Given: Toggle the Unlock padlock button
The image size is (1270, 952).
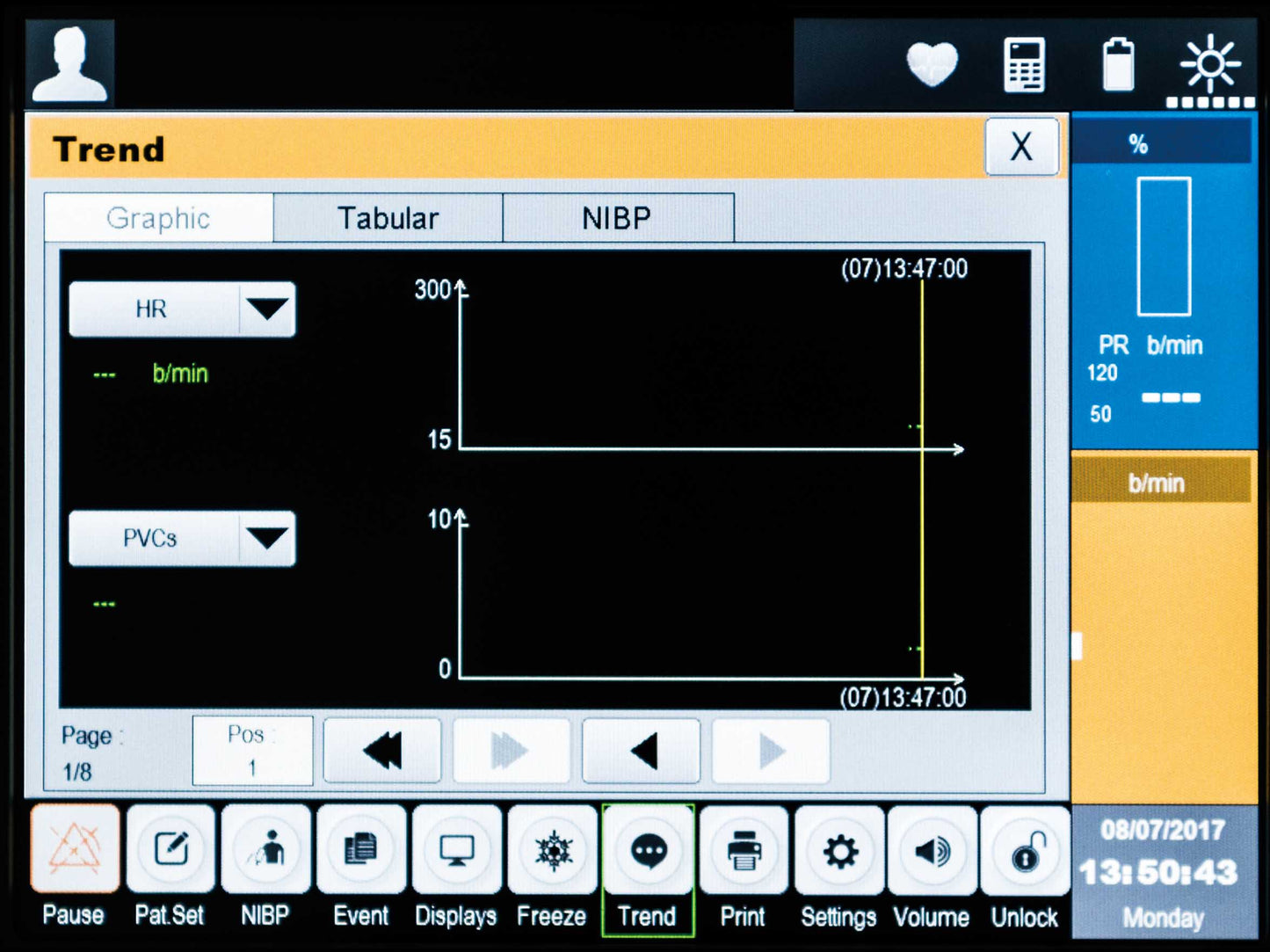Looking at the screenshot, I should tap(1025, 850).
